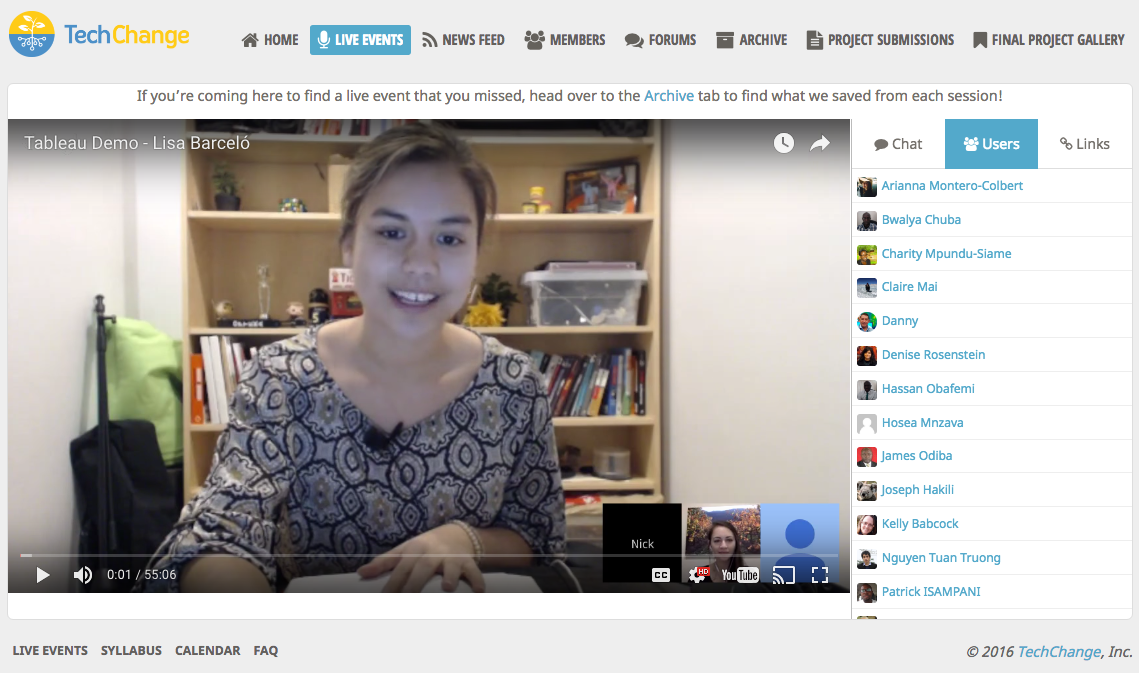1139x673 pixels.
Task: Open Charity Mpundu-Siame's profile
Action: pos(947,254)
